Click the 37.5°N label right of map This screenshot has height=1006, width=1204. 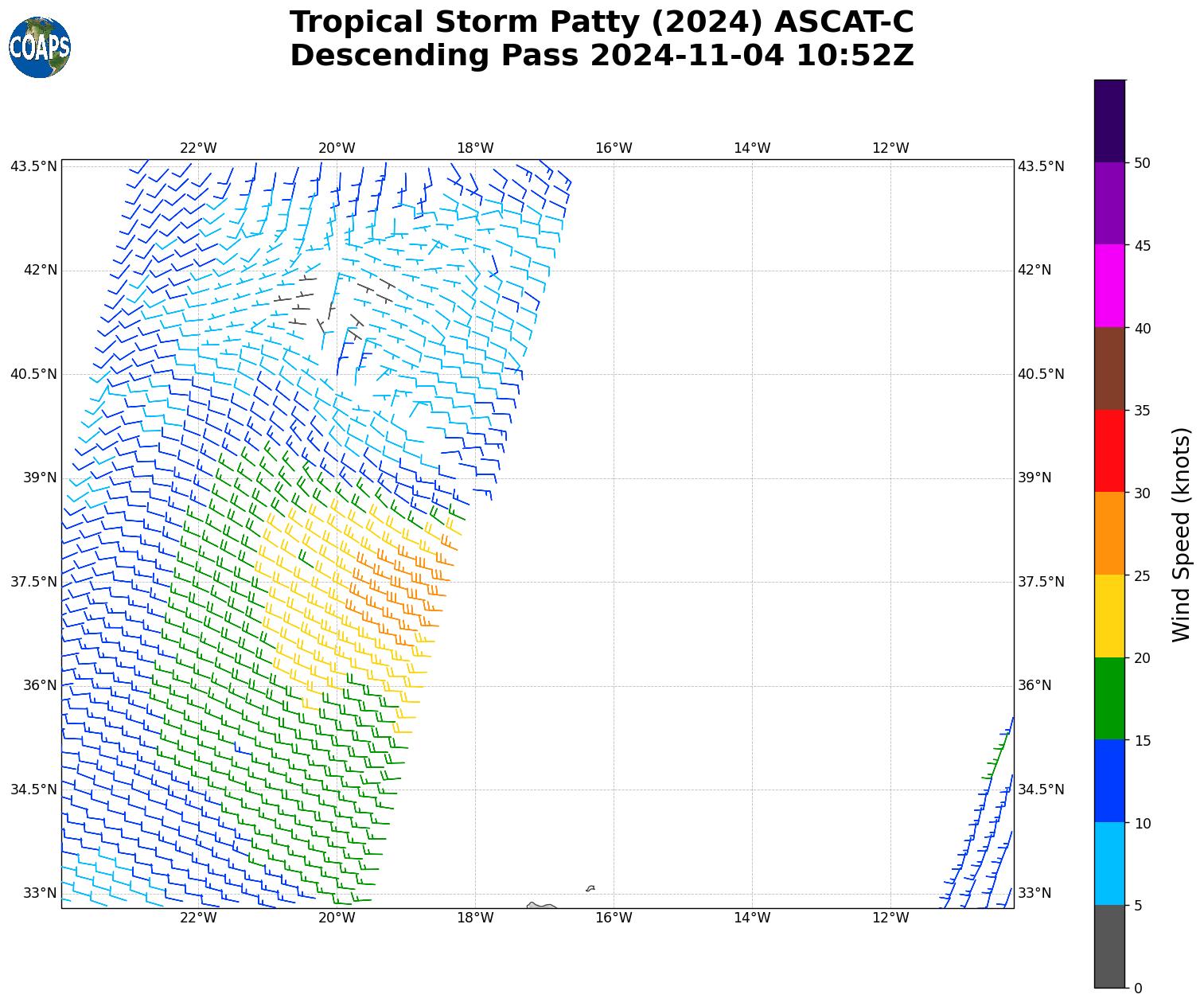pos(1041,582)
